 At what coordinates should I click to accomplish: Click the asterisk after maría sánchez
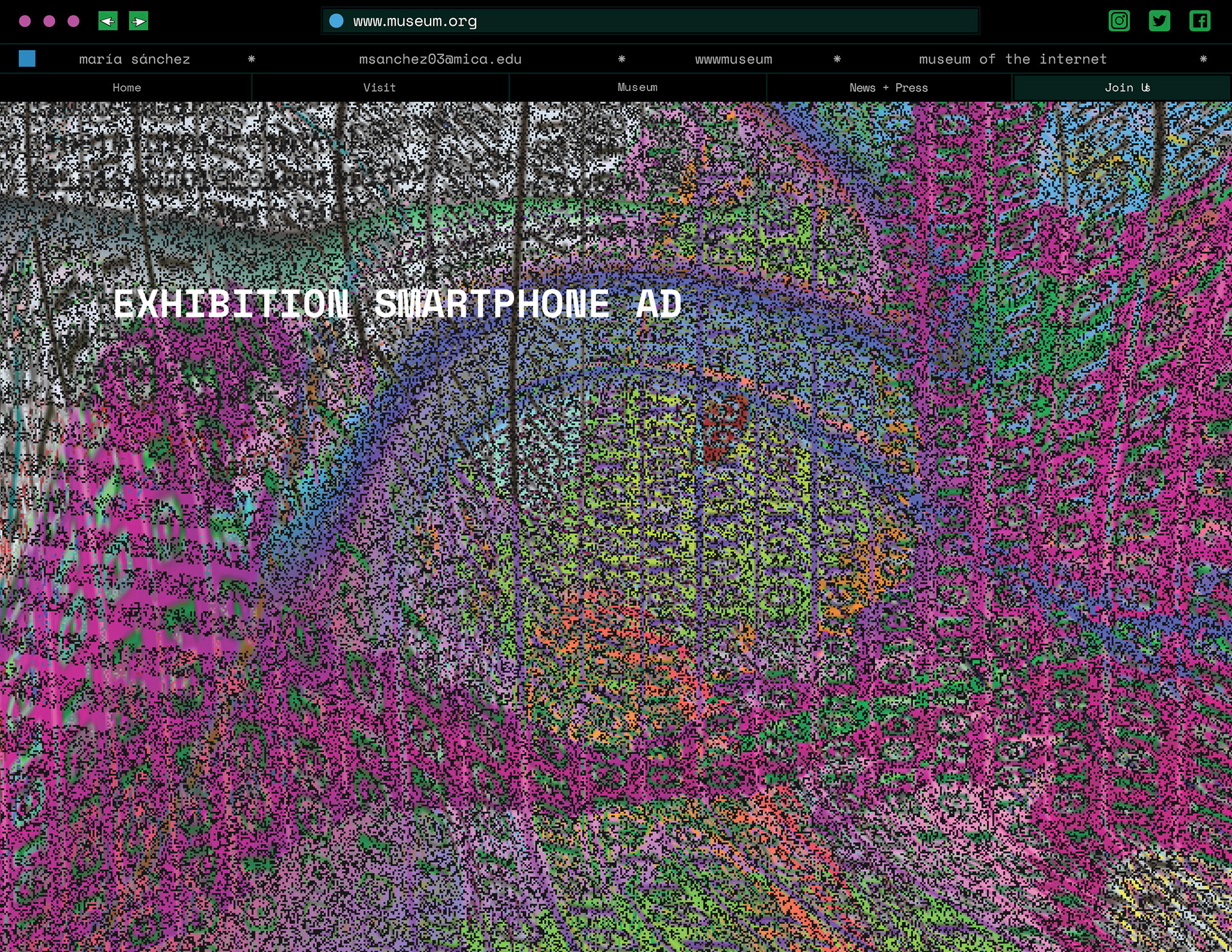[252, 59]
